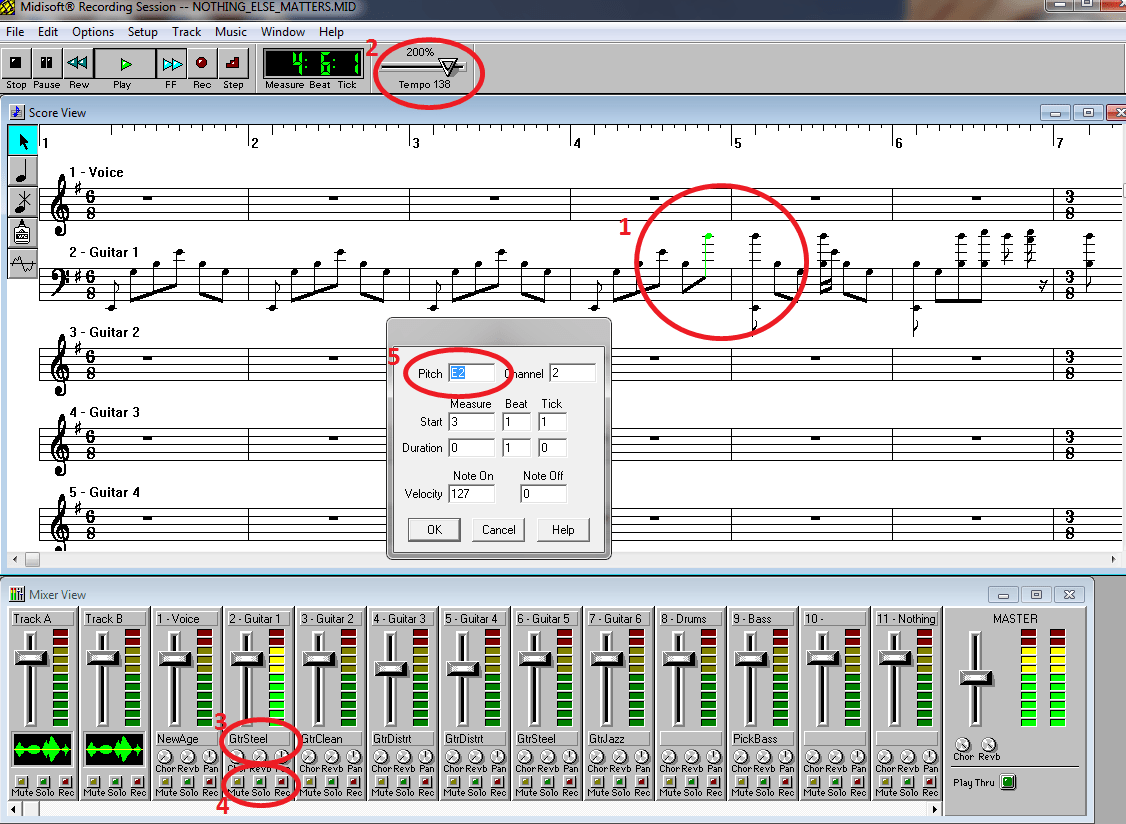1126x824 pixels.
Task: Click Cancel in the note dialog
Action: click(498, 529)
